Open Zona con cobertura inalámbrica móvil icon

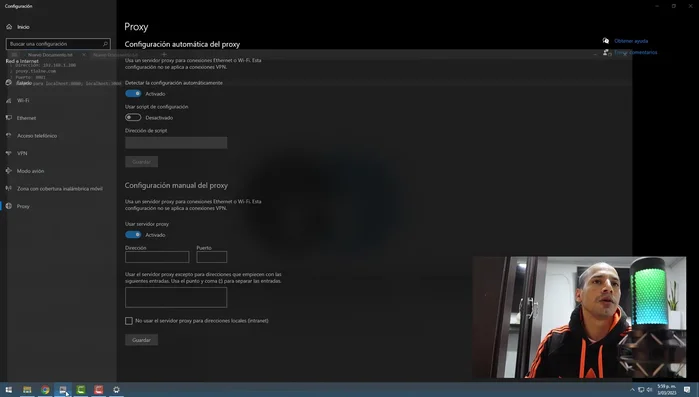[x=8, y=188]
